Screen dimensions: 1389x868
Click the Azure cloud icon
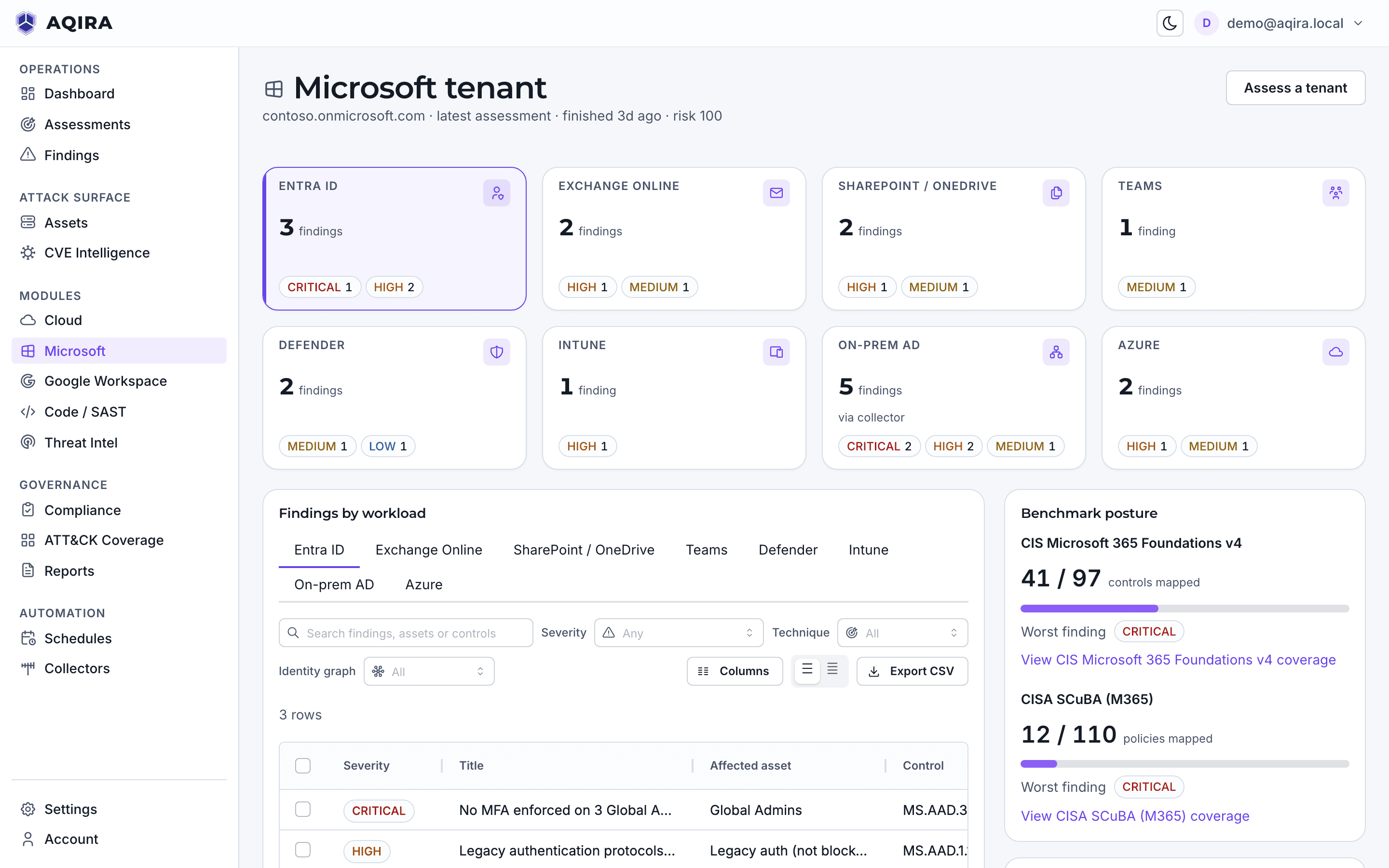click(1335, 352)
